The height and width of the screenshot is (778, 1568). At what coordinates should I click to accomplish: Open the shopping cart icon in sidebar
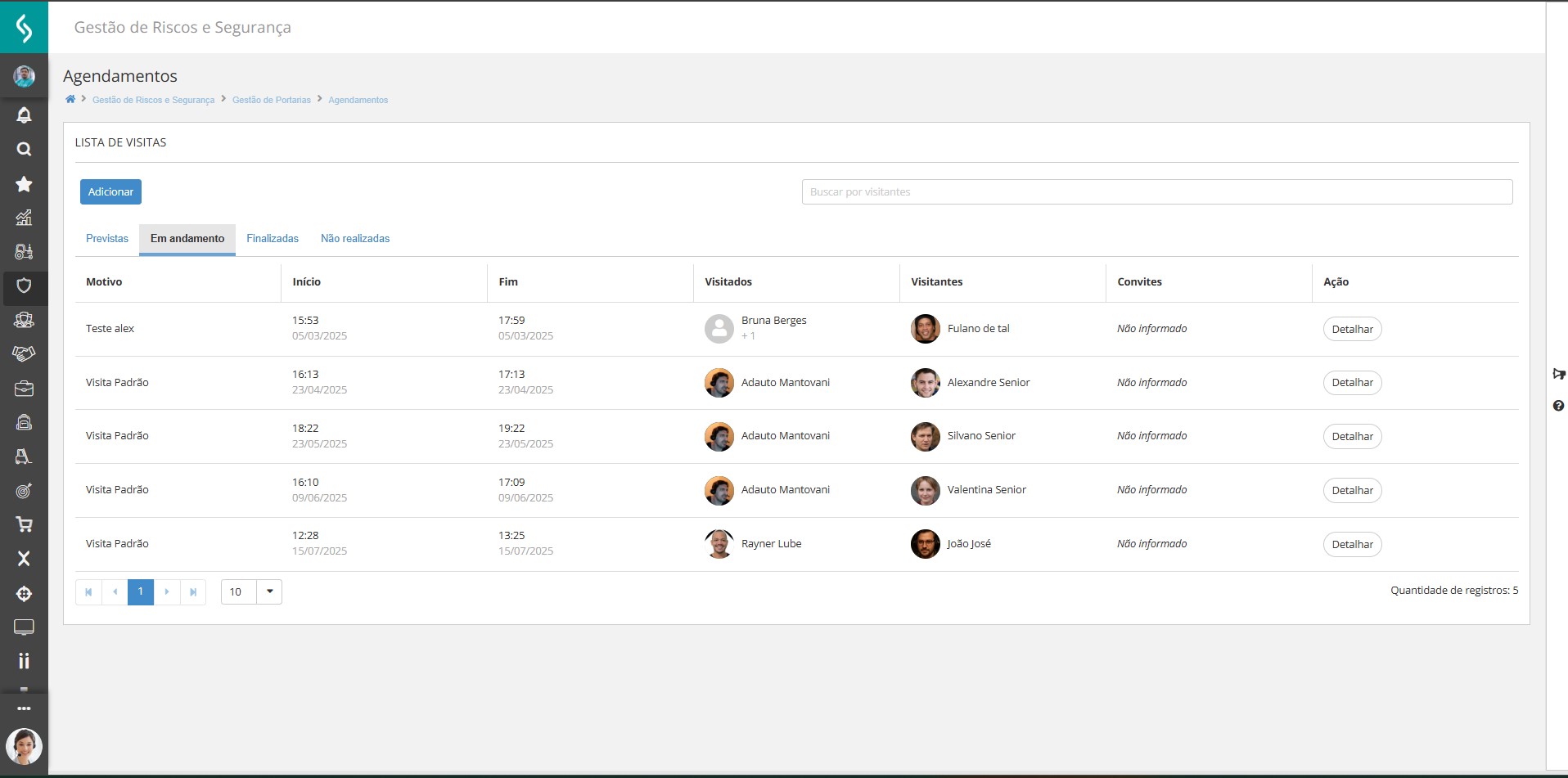(x=24, y=524)
